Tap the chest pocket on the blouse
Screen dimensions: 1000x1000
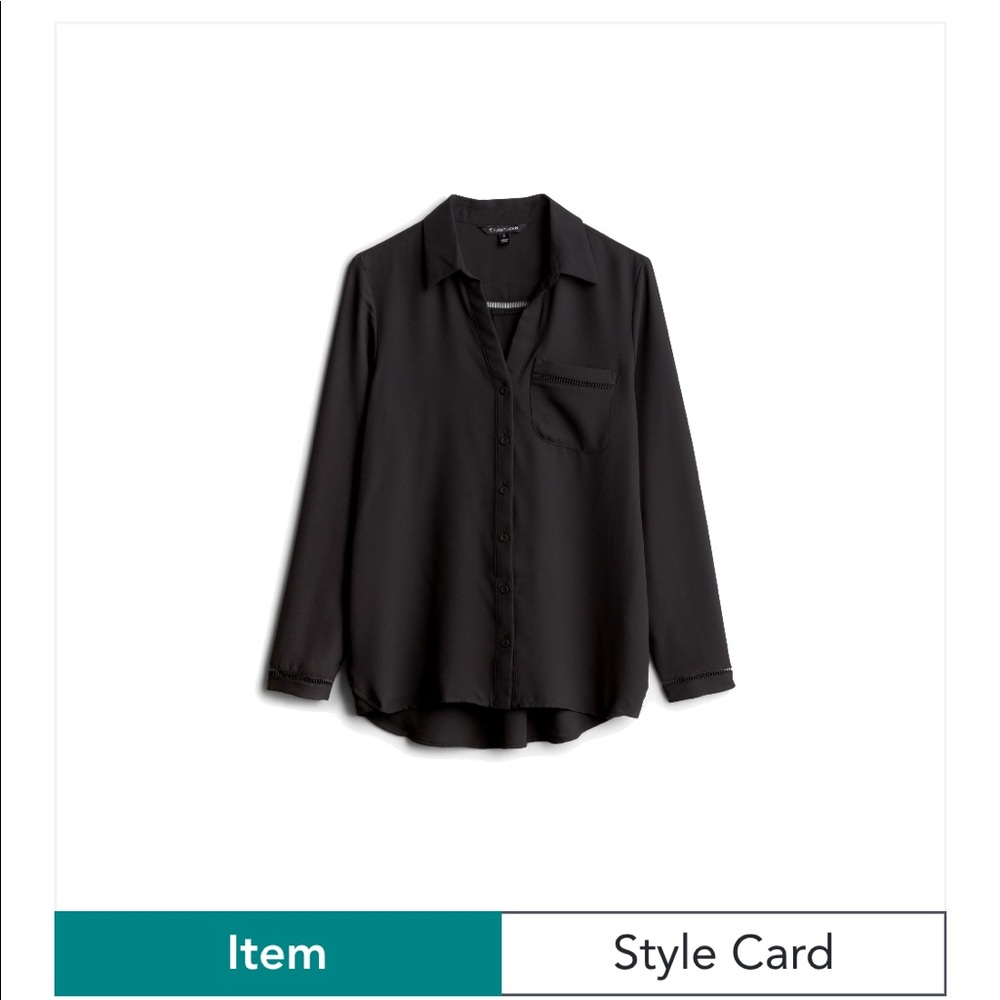(573, 406)
